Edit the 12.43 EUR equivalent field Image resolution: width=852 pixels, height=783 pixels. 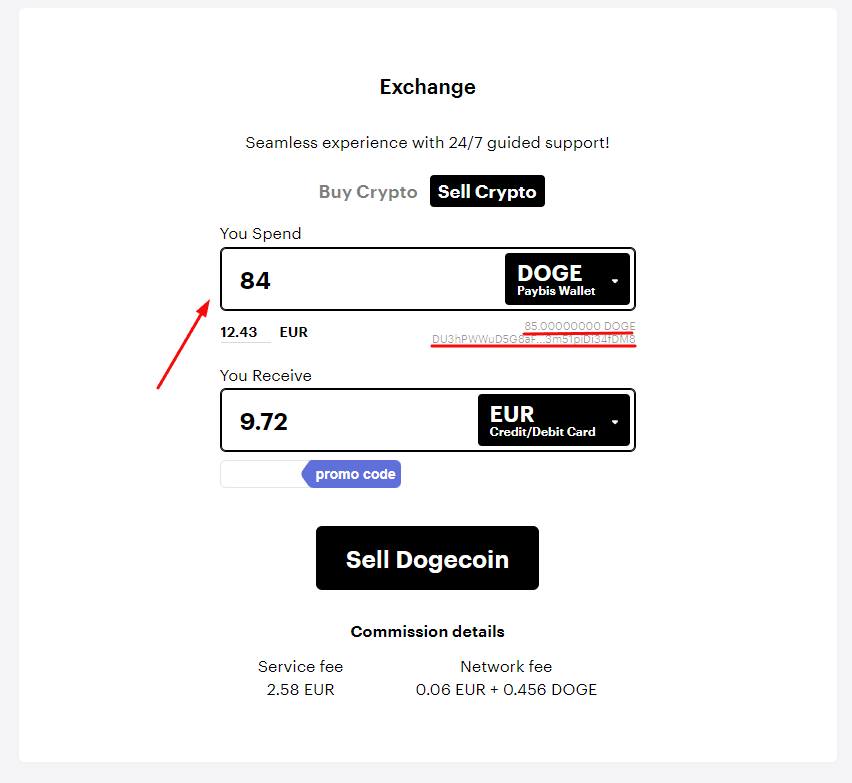[245, 332]
